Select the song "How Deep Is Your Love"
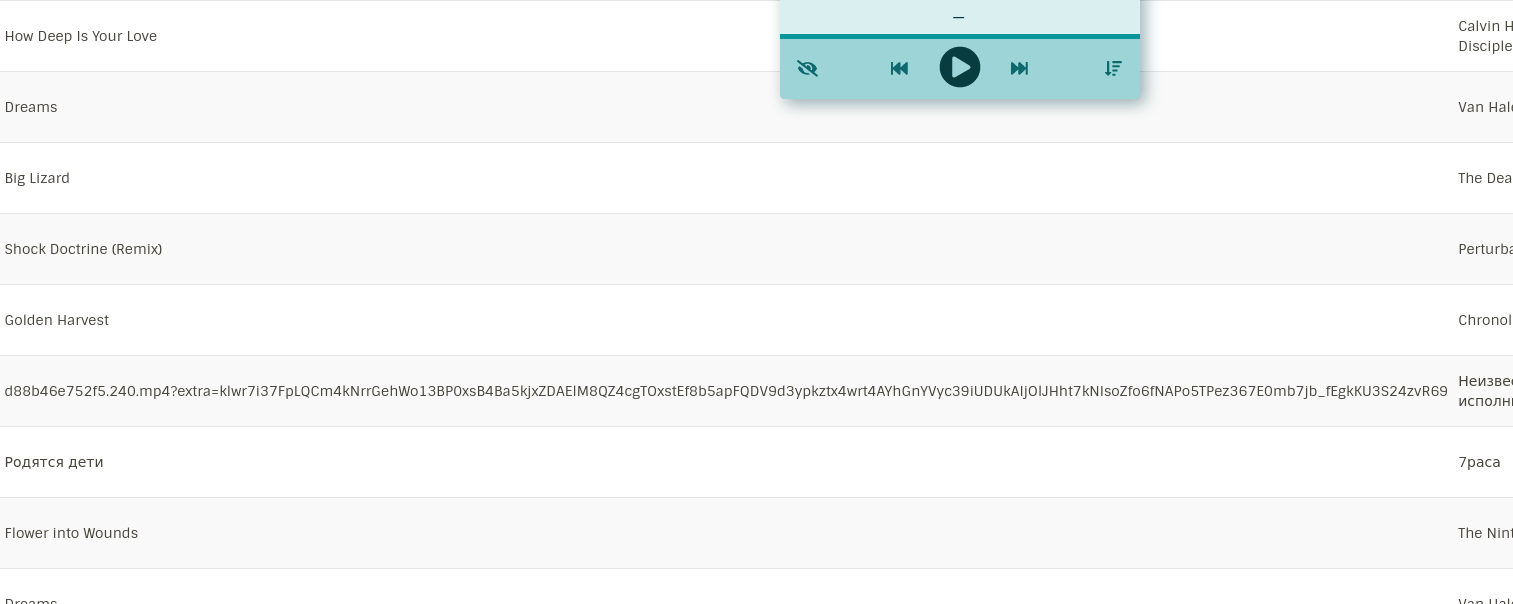Image resolution: width=1513 pixels, height=604 pixels. (x=81, y=36)
